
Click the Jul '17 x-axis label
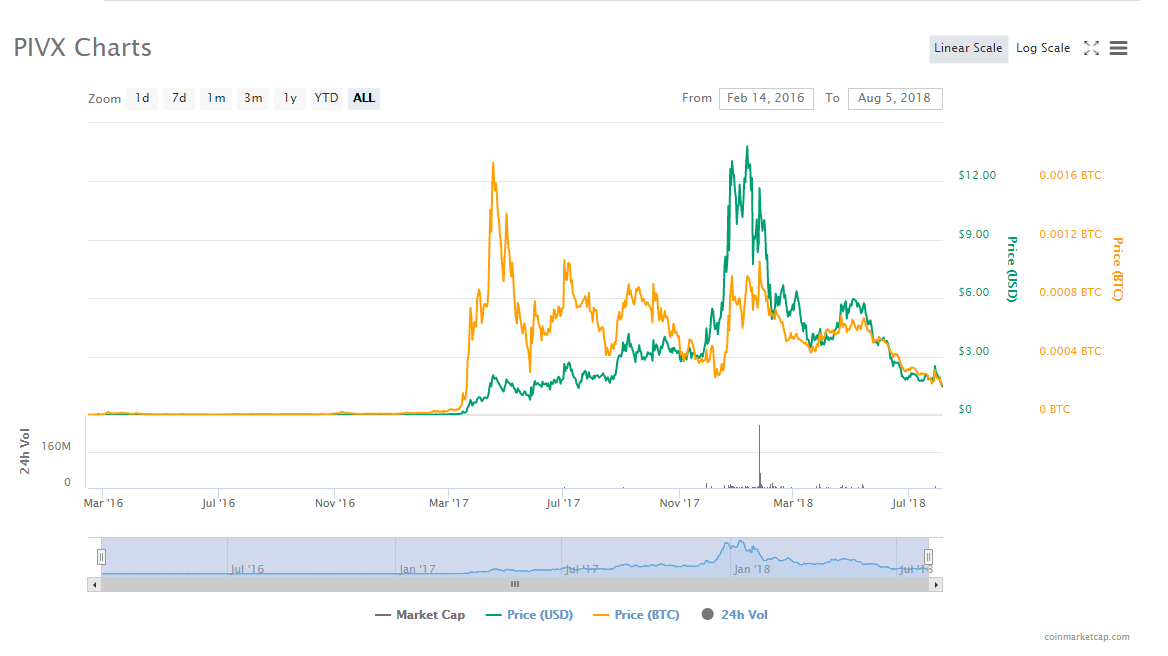point(562,503)
